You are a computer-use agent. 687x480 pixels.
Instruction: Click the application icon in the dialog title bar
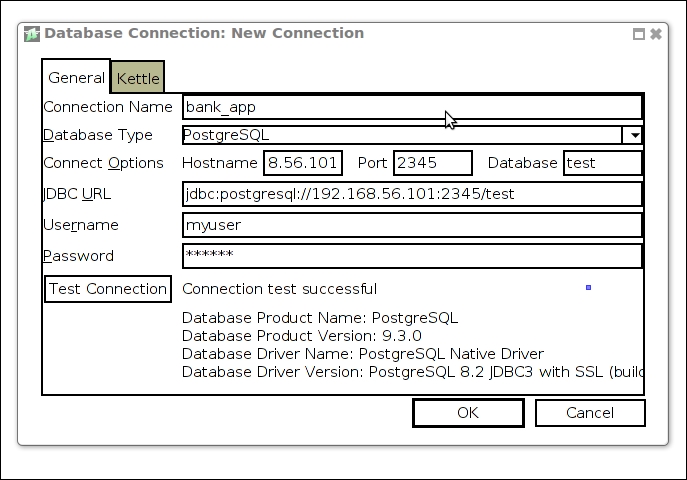[32, 34]
